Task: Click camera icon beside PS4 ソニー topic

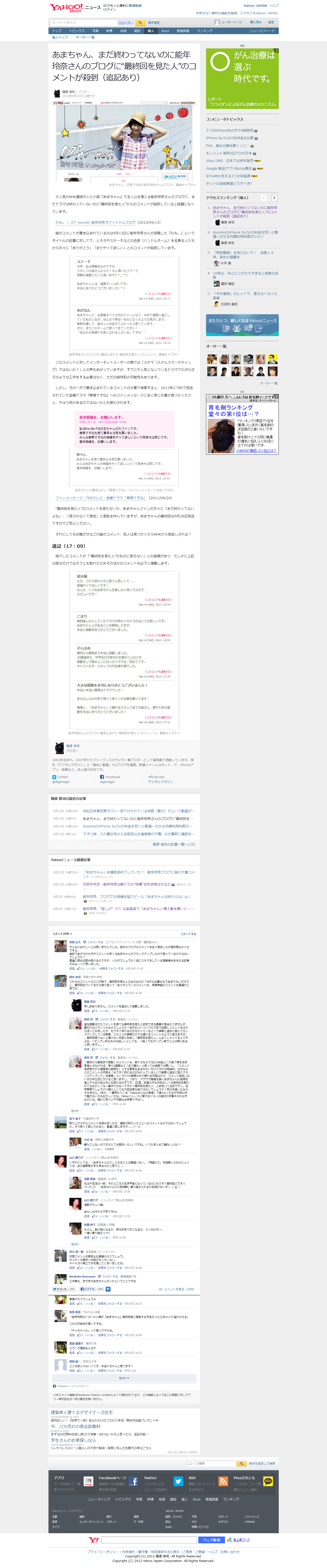Action: coord(252,146)
